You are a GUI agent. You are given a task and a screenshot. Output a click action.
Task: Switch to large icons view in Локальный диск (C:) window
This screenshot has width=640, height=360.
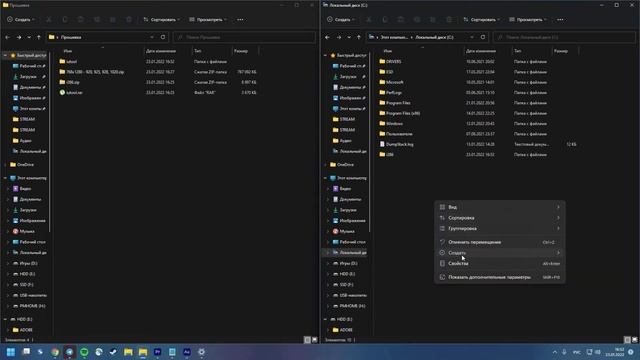pyautogui.click(x=635, y=340)
